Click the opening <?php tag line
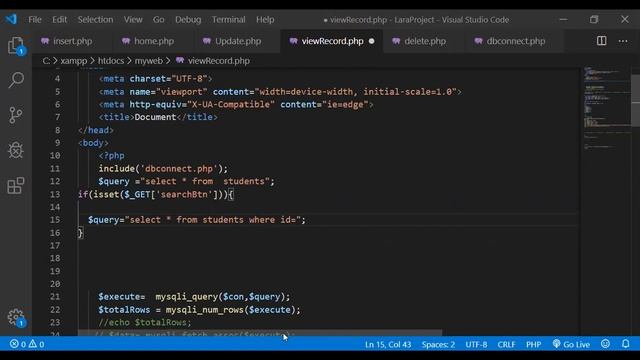Viewport: 640px width, 360px height. tap(111, 156)
